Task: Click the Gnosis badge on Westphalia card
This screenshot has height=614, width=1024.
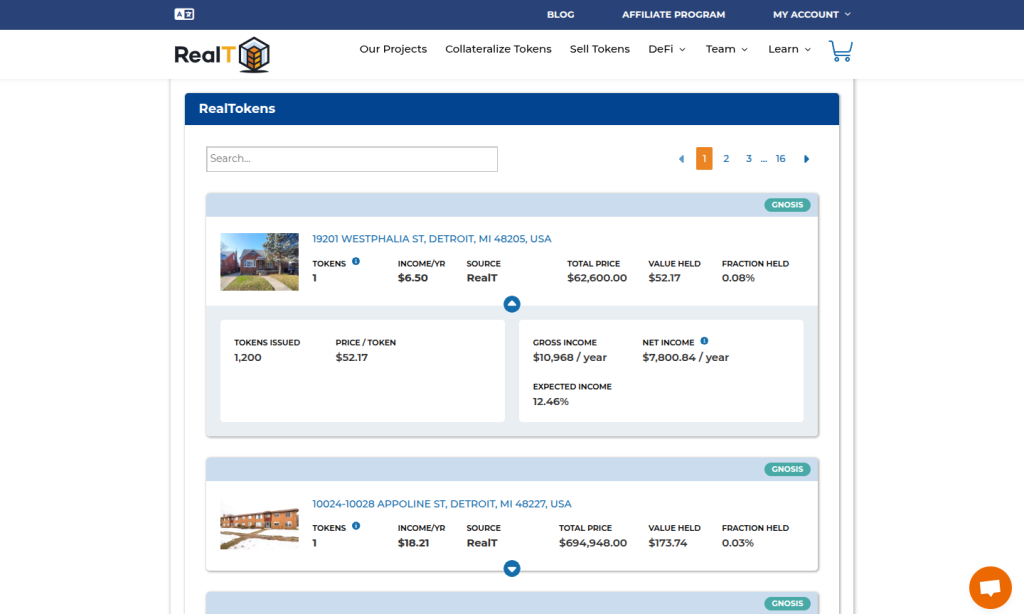Action: tap(788, 204)
